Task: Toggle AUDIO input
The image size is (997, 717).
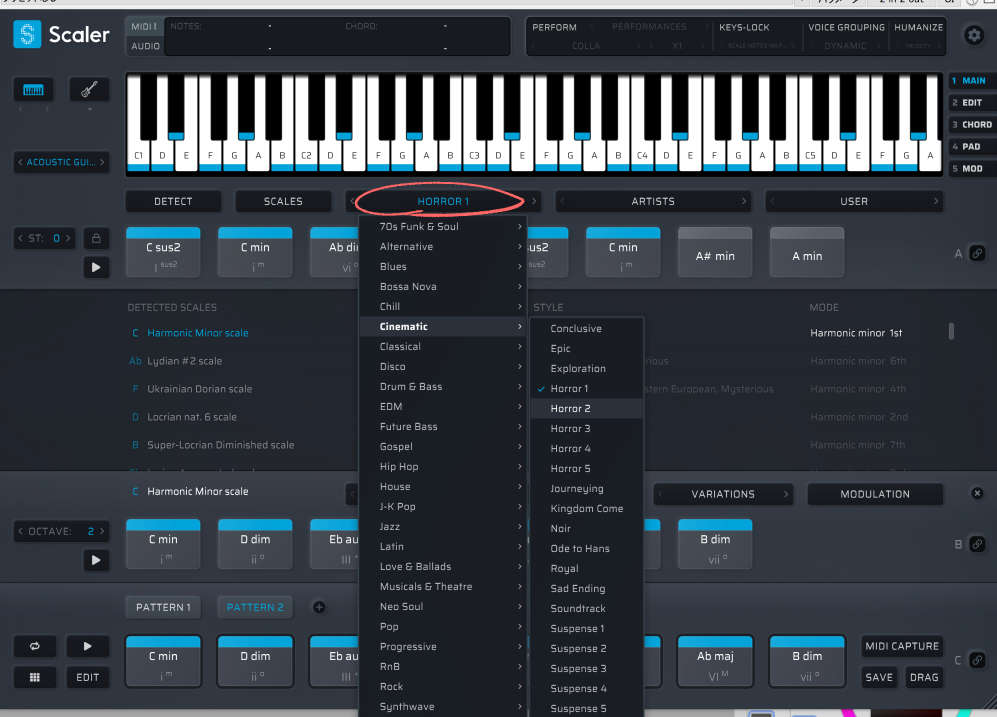Action: pos(146,46)
